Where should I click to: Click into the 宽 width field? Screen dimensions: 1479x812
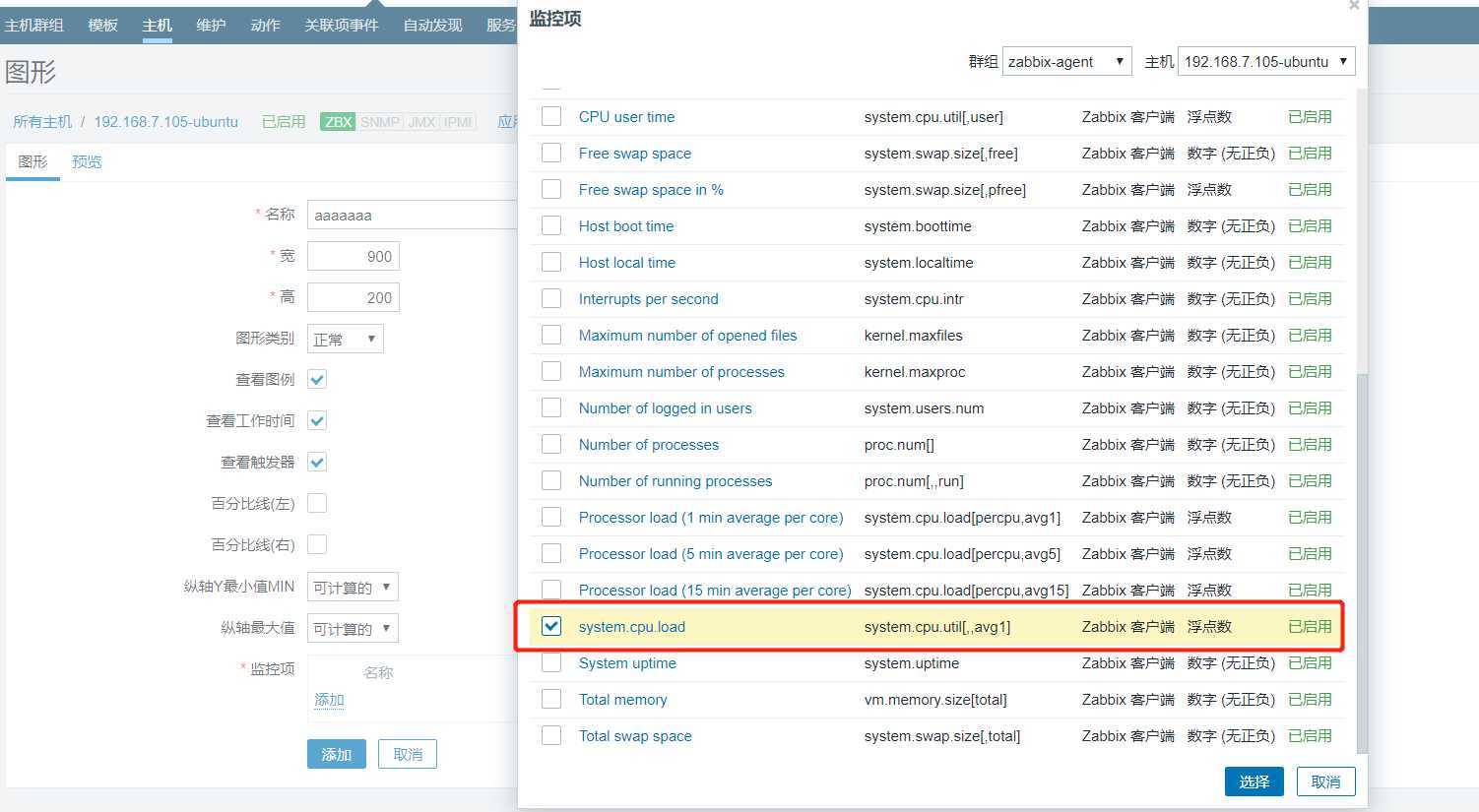coord(353,256)
